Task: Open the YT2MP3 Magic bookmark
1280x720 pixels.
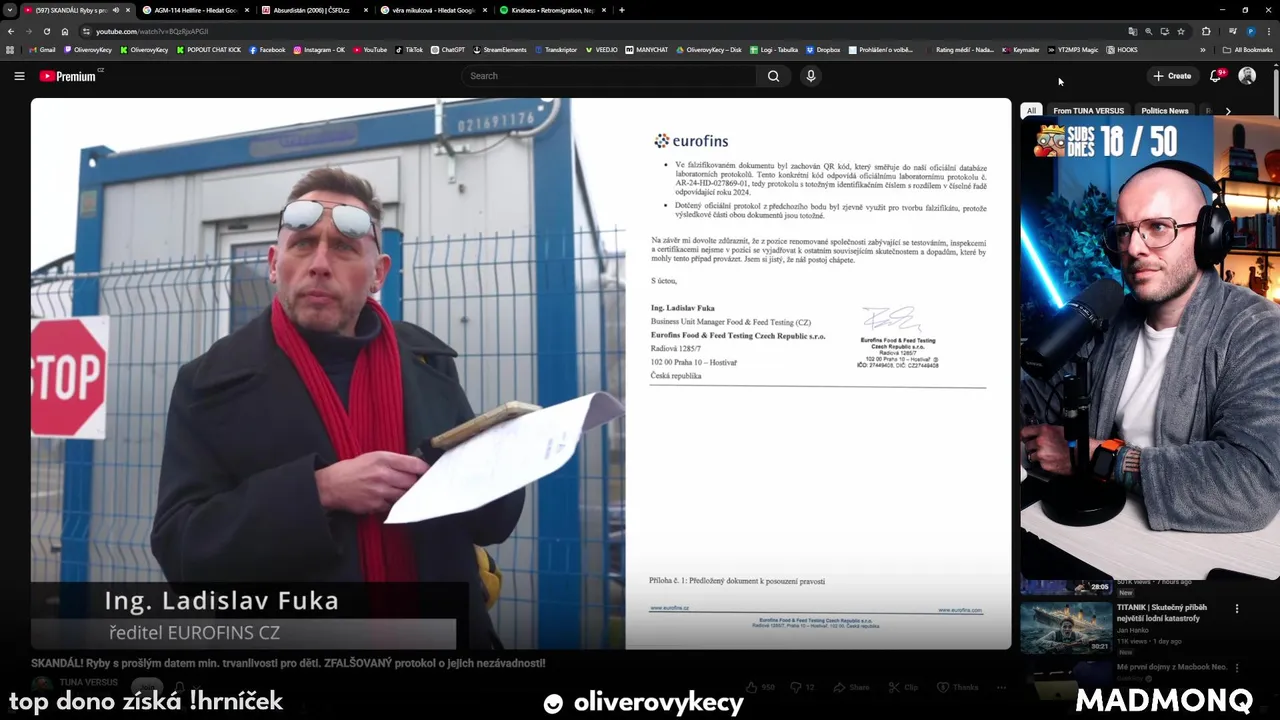Action: pyautogui.click(x=1073, y=50)
